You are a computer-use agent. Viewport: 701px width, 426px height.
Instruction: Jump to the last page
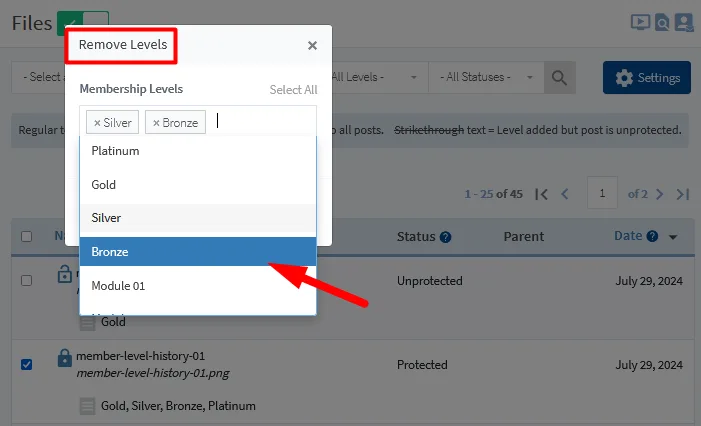pos(683,194)
